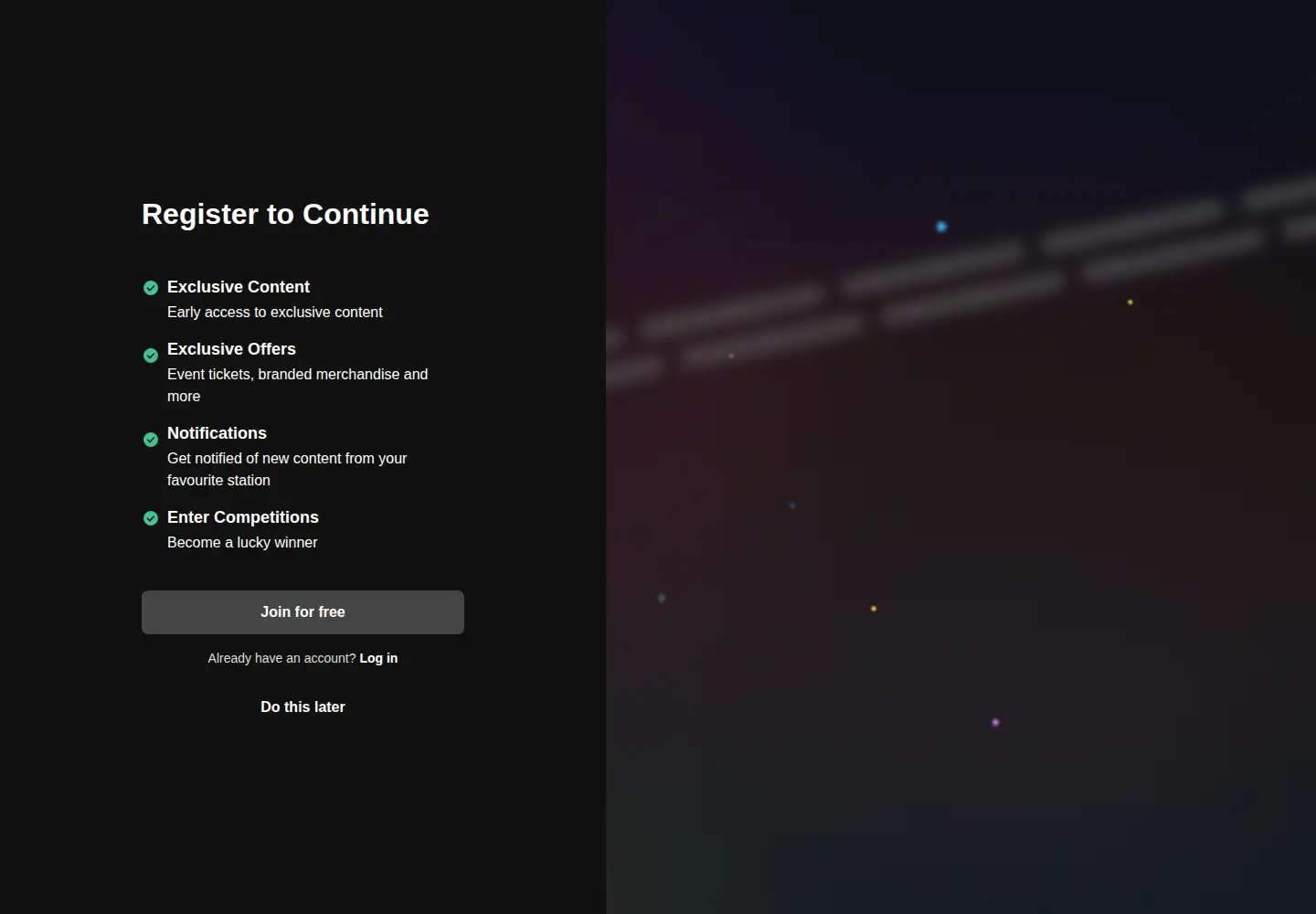Click 'Get notified of new content' description
This screenshot has height=914, width=1316.
click(287, 469)
